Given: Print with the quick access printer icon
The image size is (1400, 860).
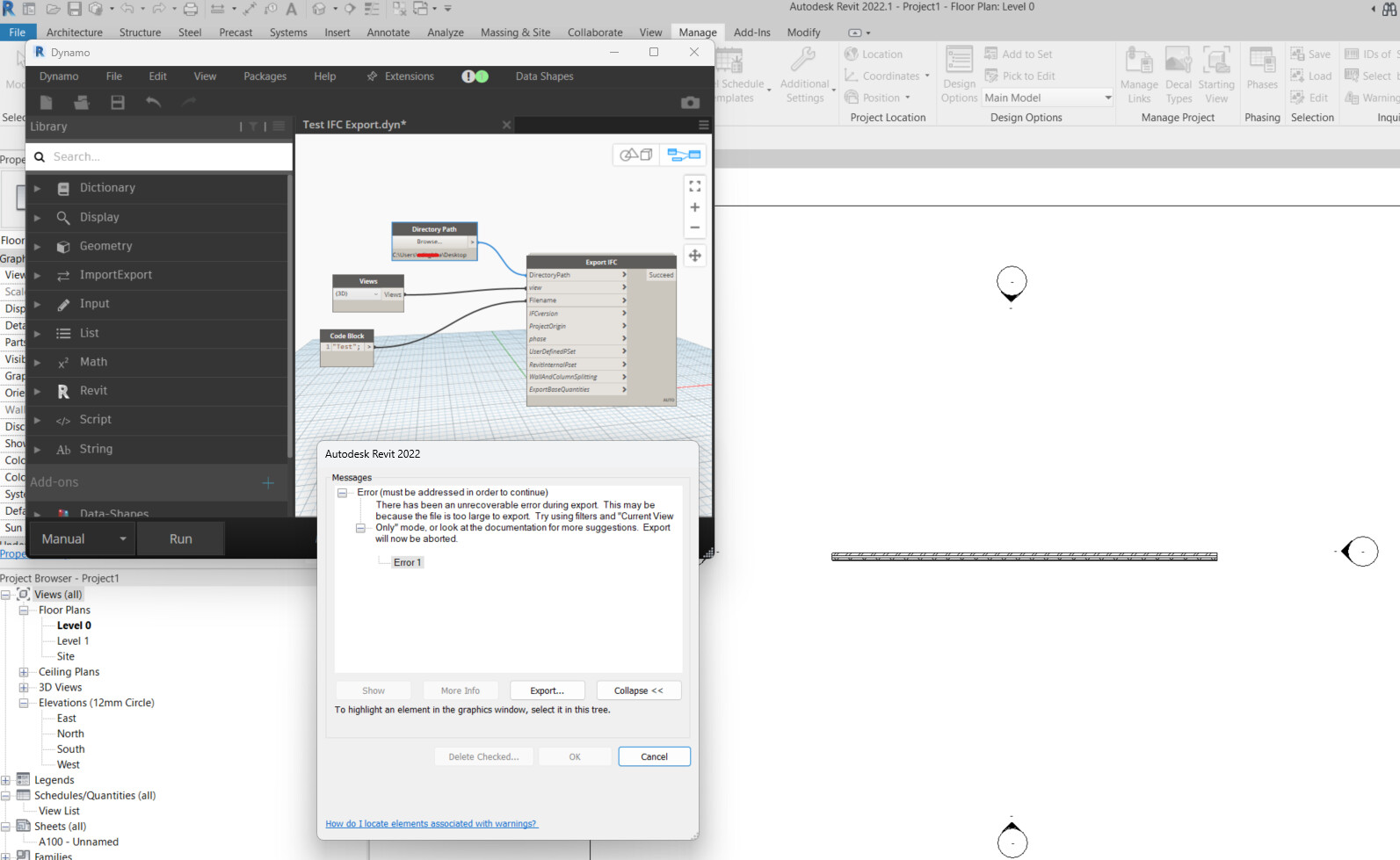Looking at the screenshot, I should coord(191,9).
